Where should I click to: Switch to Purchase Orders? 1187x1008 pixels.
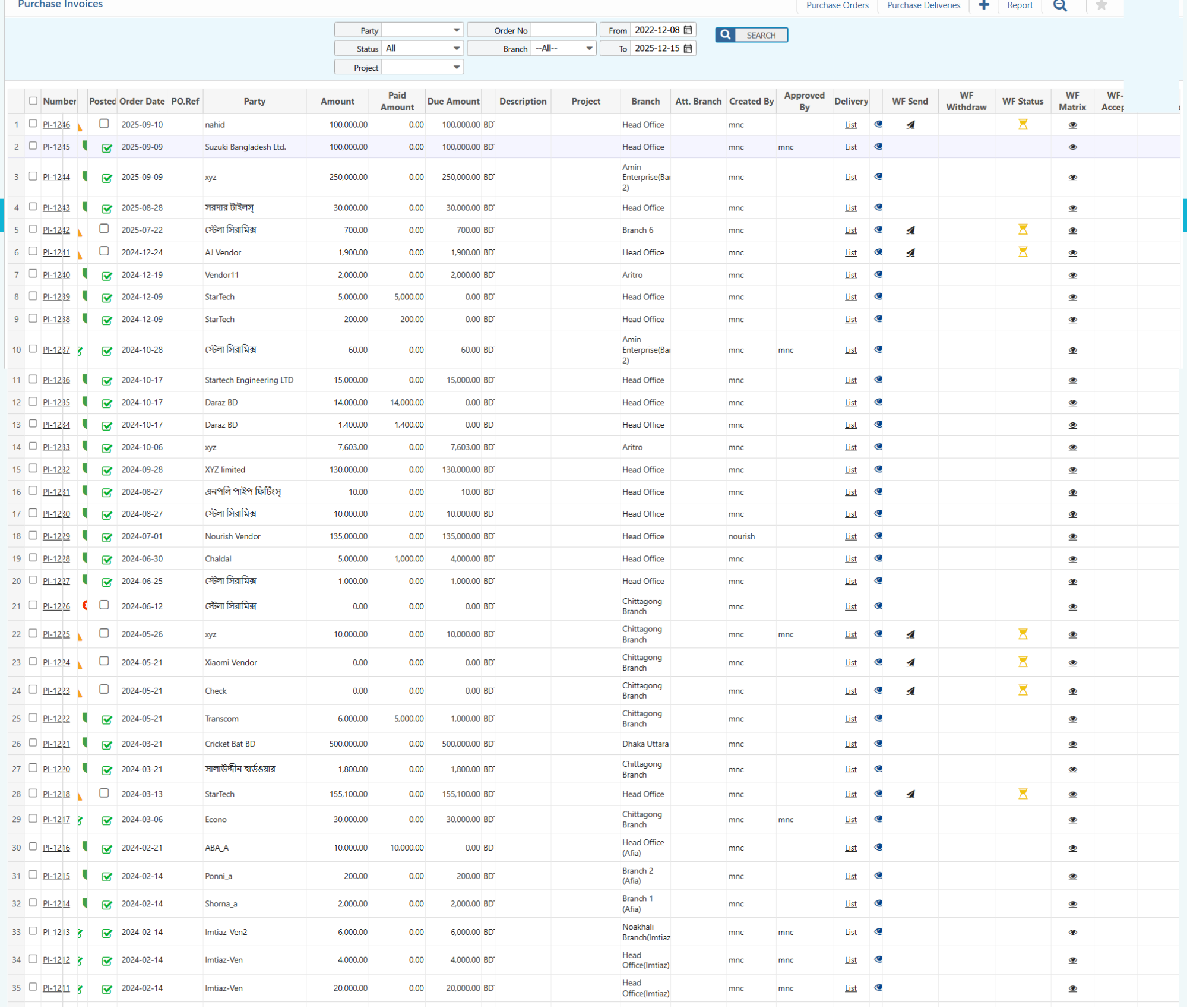(836, 5)
